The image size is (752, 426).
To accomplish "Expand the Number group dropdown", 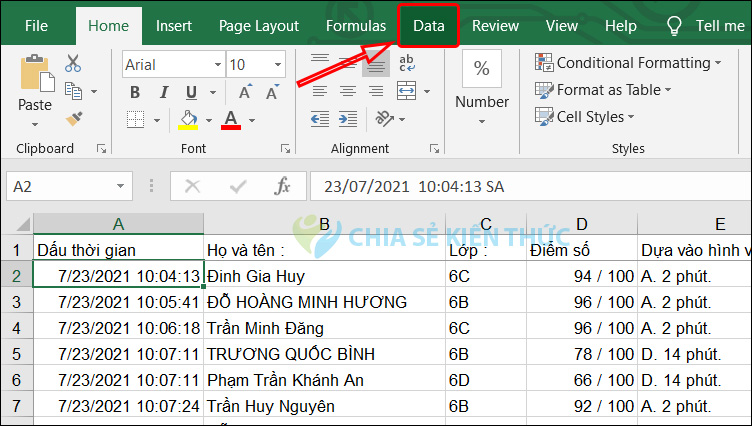I will point(482,122).
